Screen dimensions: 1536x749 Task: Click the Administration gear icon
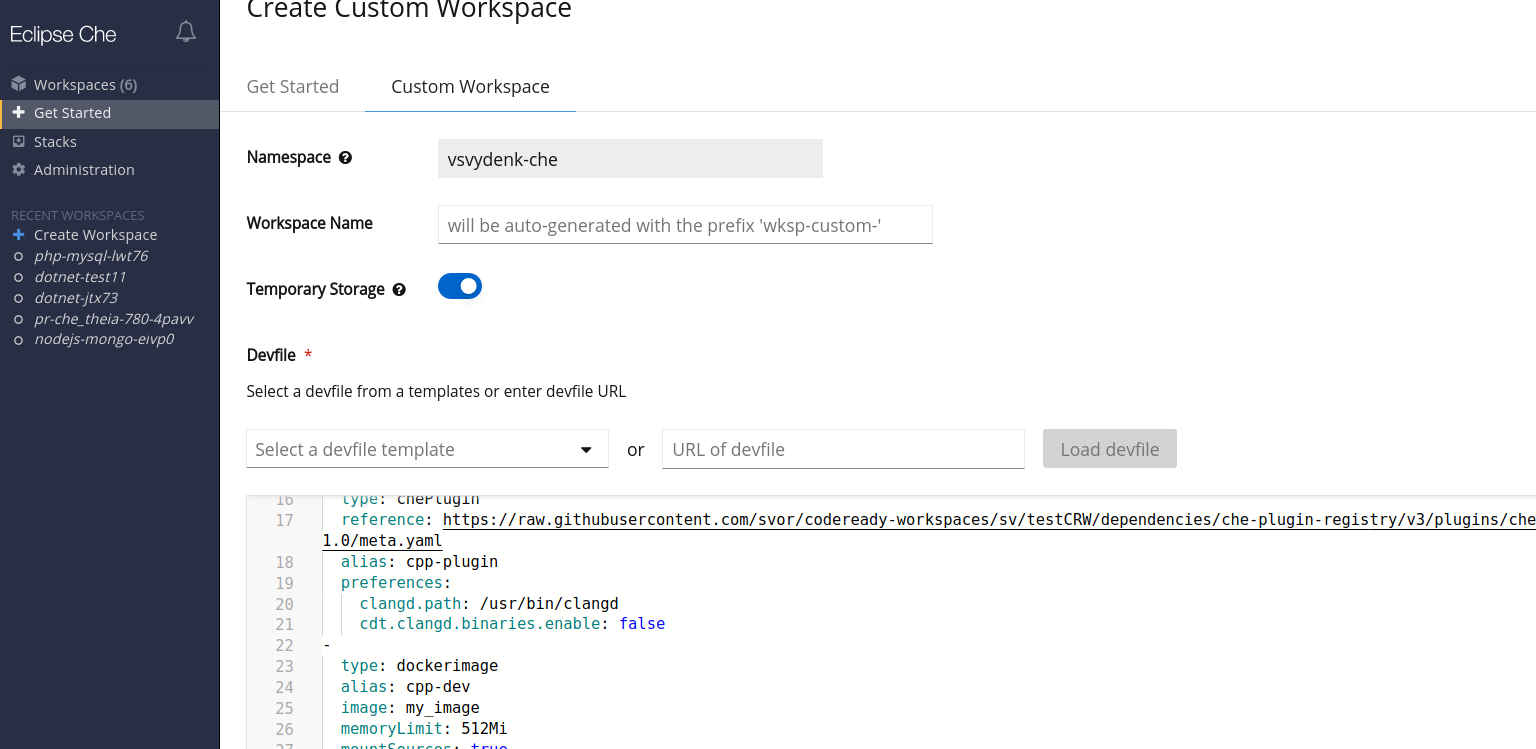18,170
